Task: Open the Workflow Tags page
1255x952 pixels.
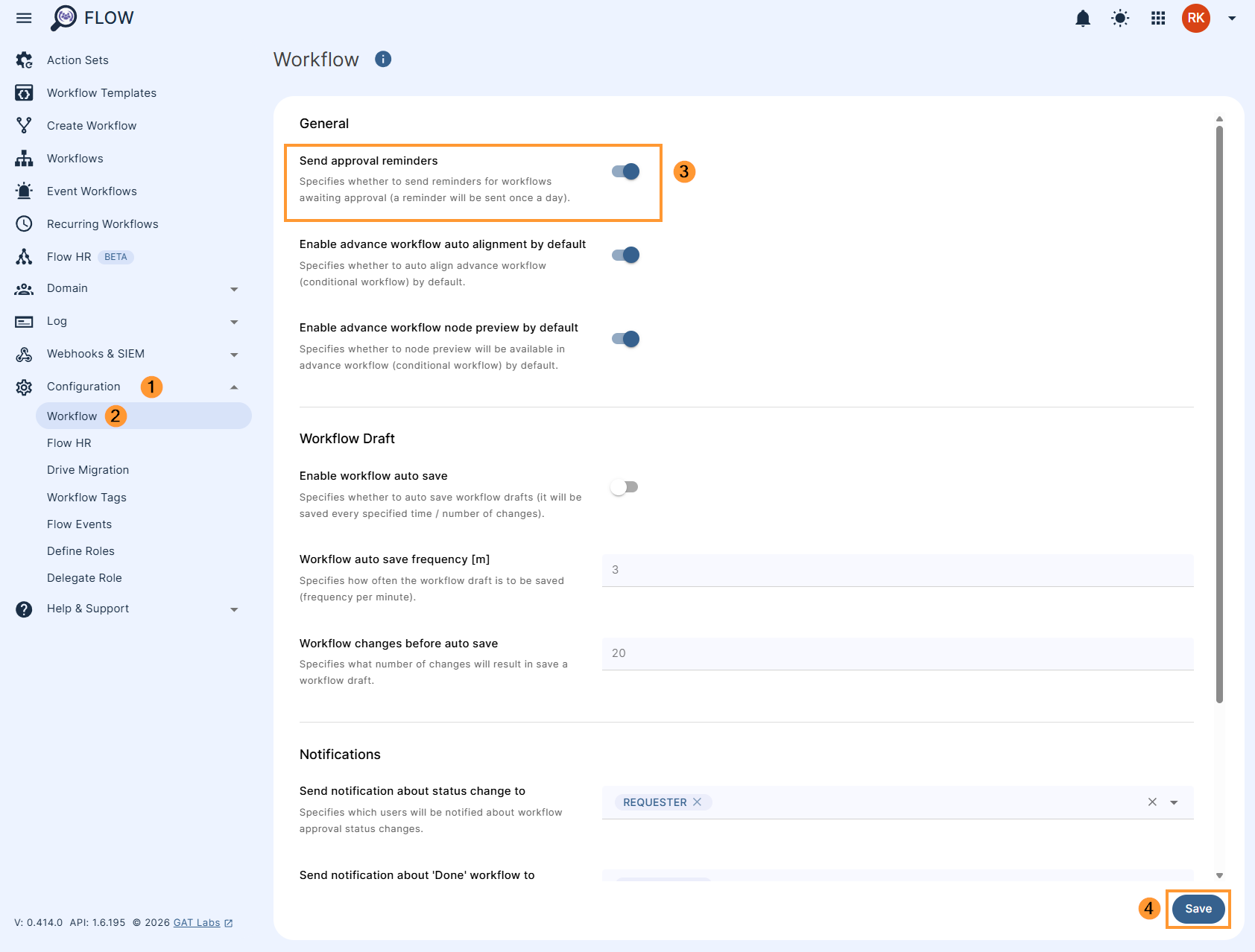Action: click(86, 497)
